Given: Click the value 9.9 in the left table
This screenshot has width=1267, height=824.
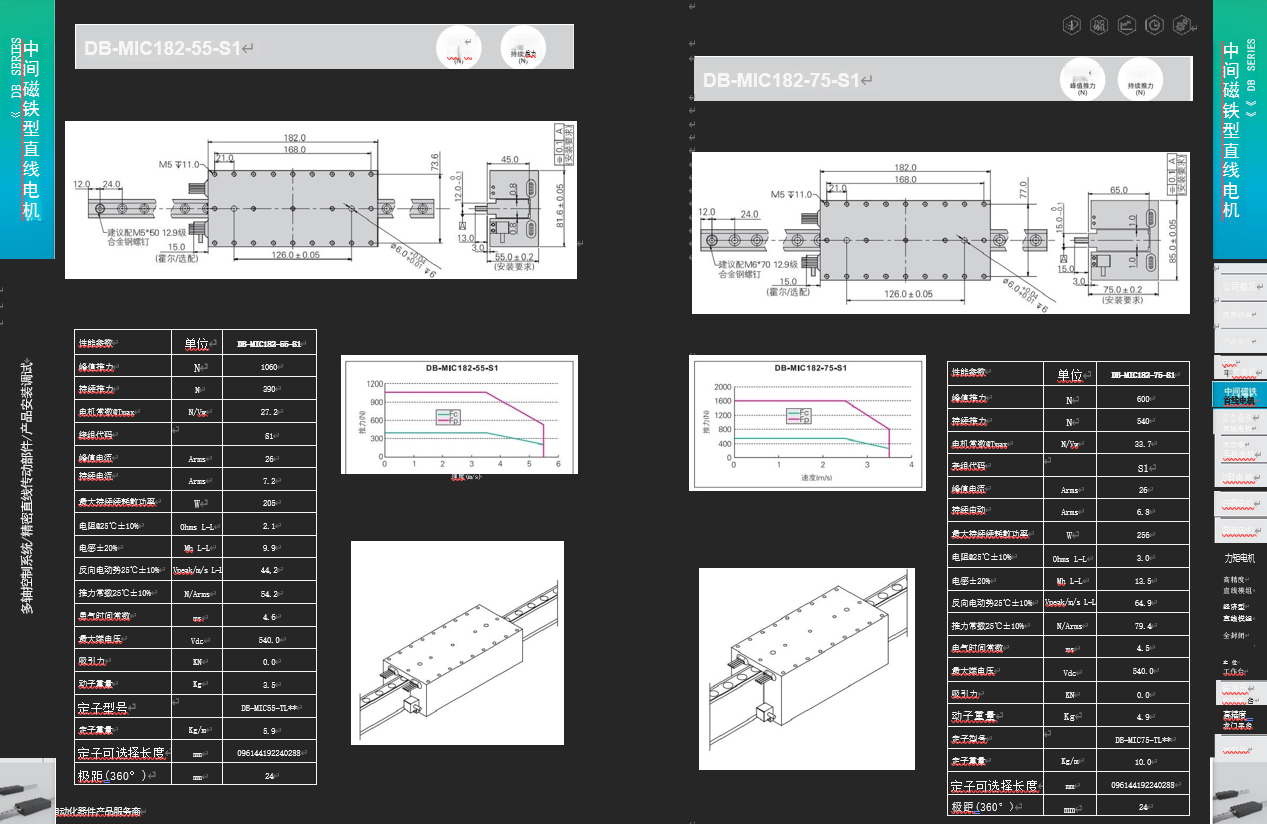Looking at the screenshot, I should (269, 548).
